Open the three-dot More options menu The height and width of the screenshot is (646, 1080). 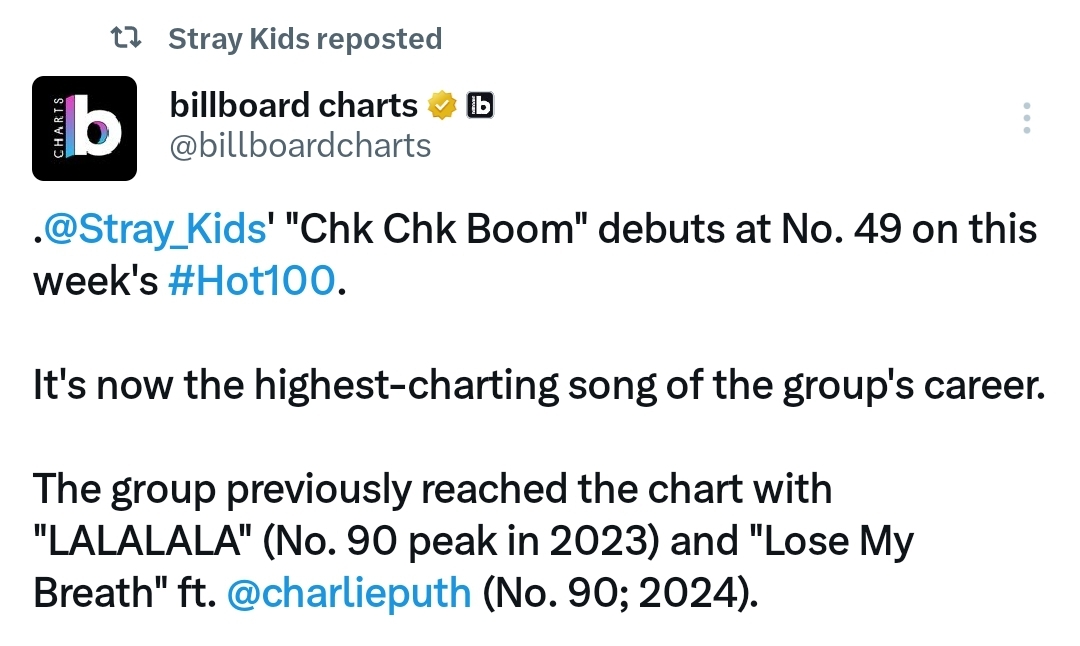[x=1026, y=118]
